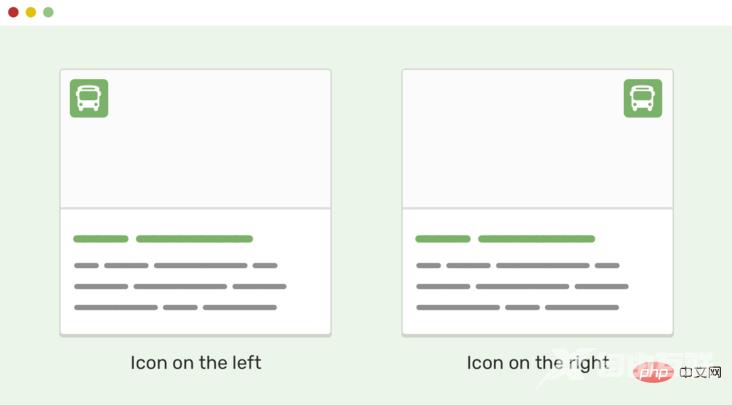Click the short green title bar in left card
The image size is (732, 405).
[x=101, y=239]
